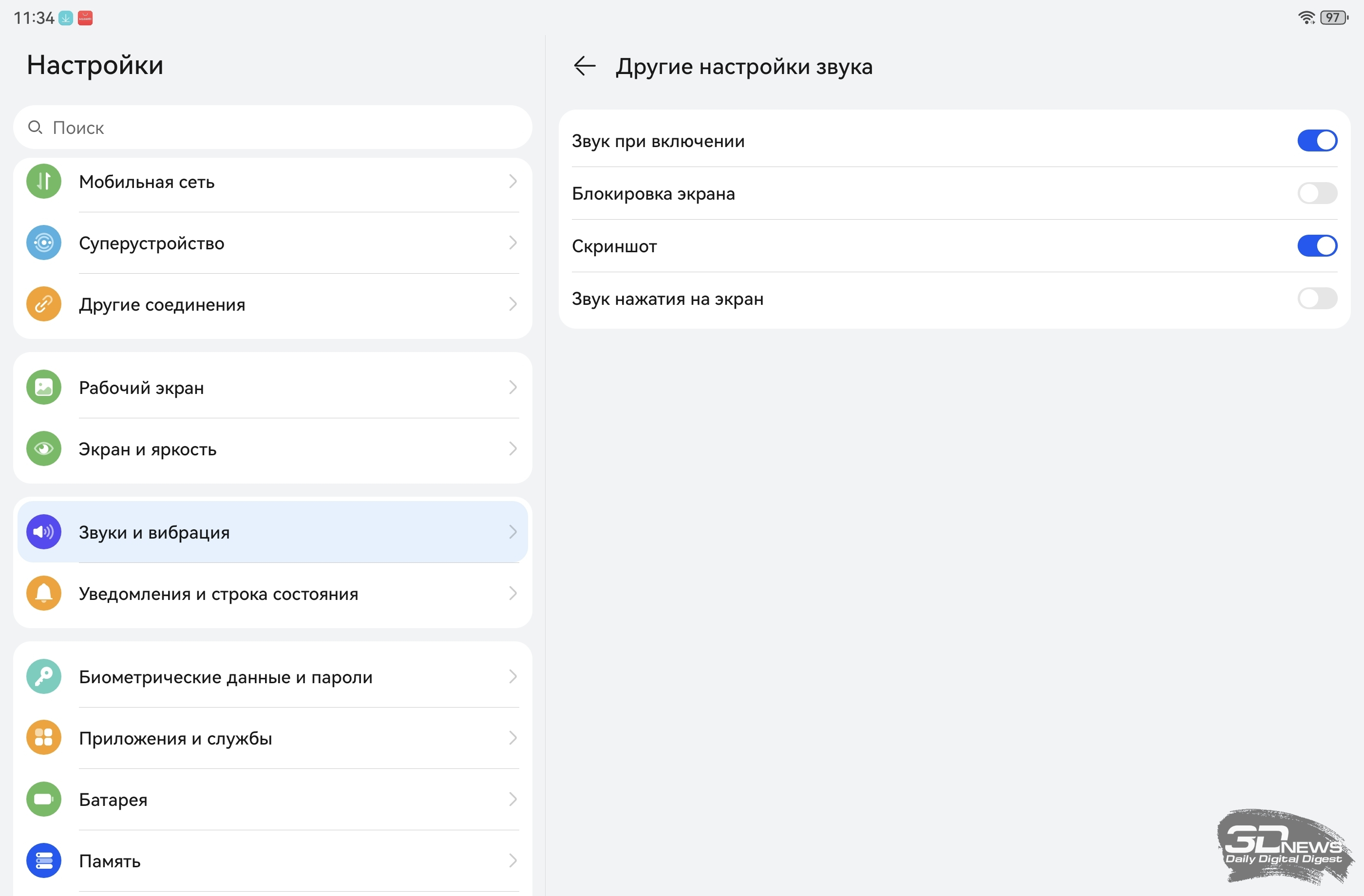The width and height of the screenshot is (1364, 896).
Task: Tap the blue Super Device icon
Action: tap(43, 243)
